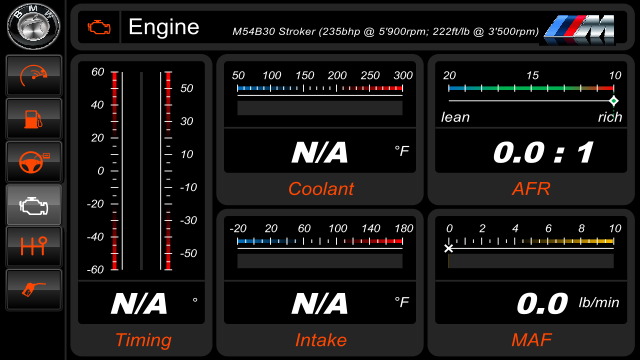Click the Intake temperature bar gauge
This screenshot has height=360, width=640.
coord(320,248)
